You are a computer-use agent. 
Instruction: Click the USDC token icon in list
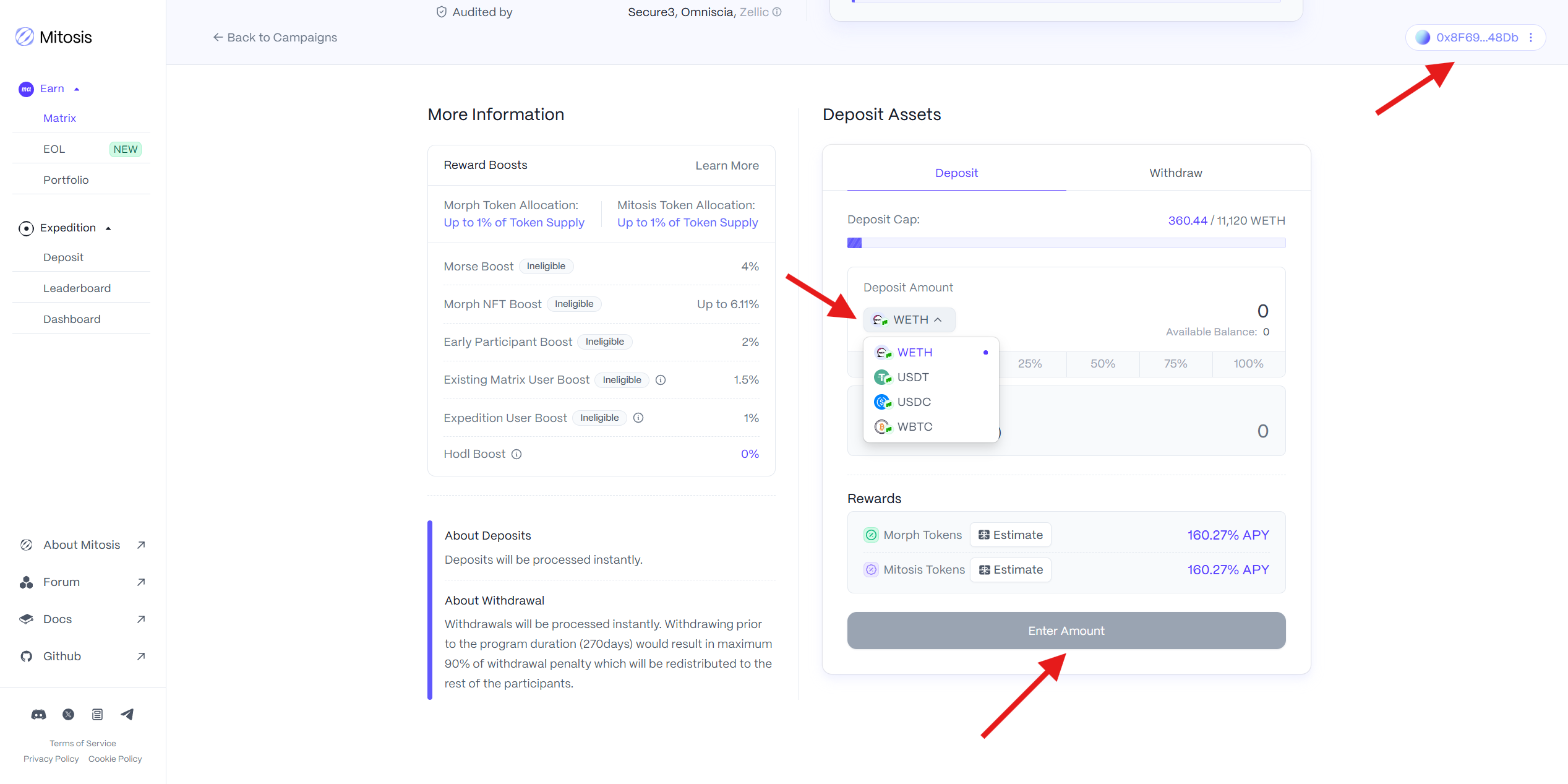[883, 402]
